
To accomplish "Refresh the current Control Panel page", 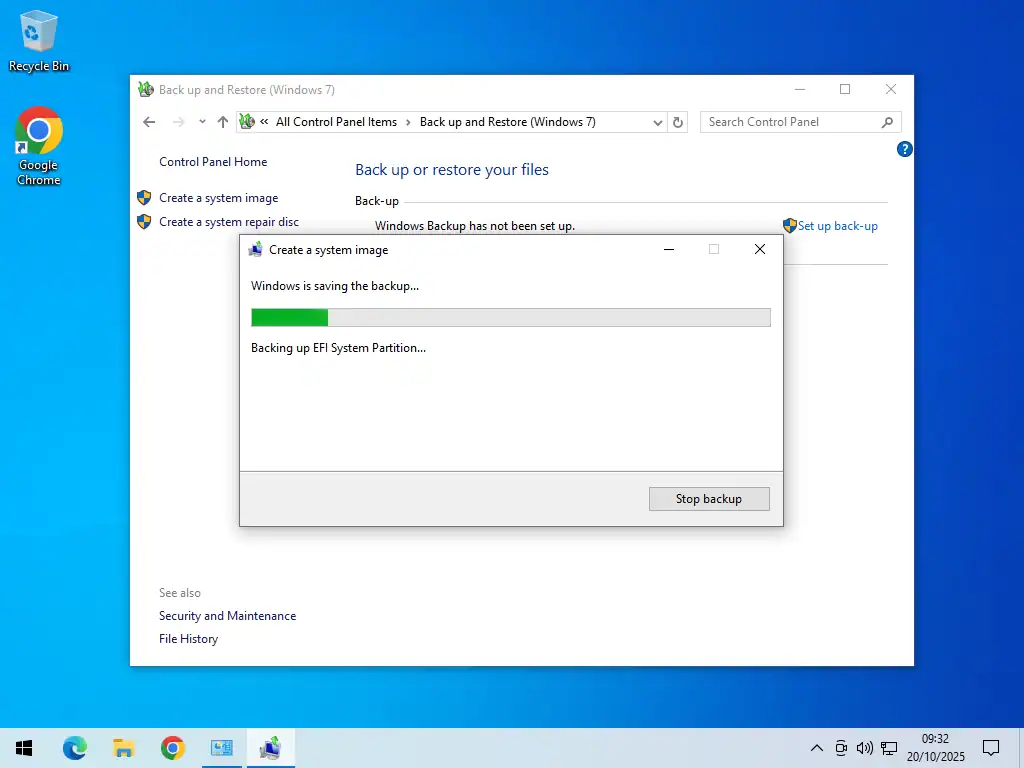I will tap(678, 121).
